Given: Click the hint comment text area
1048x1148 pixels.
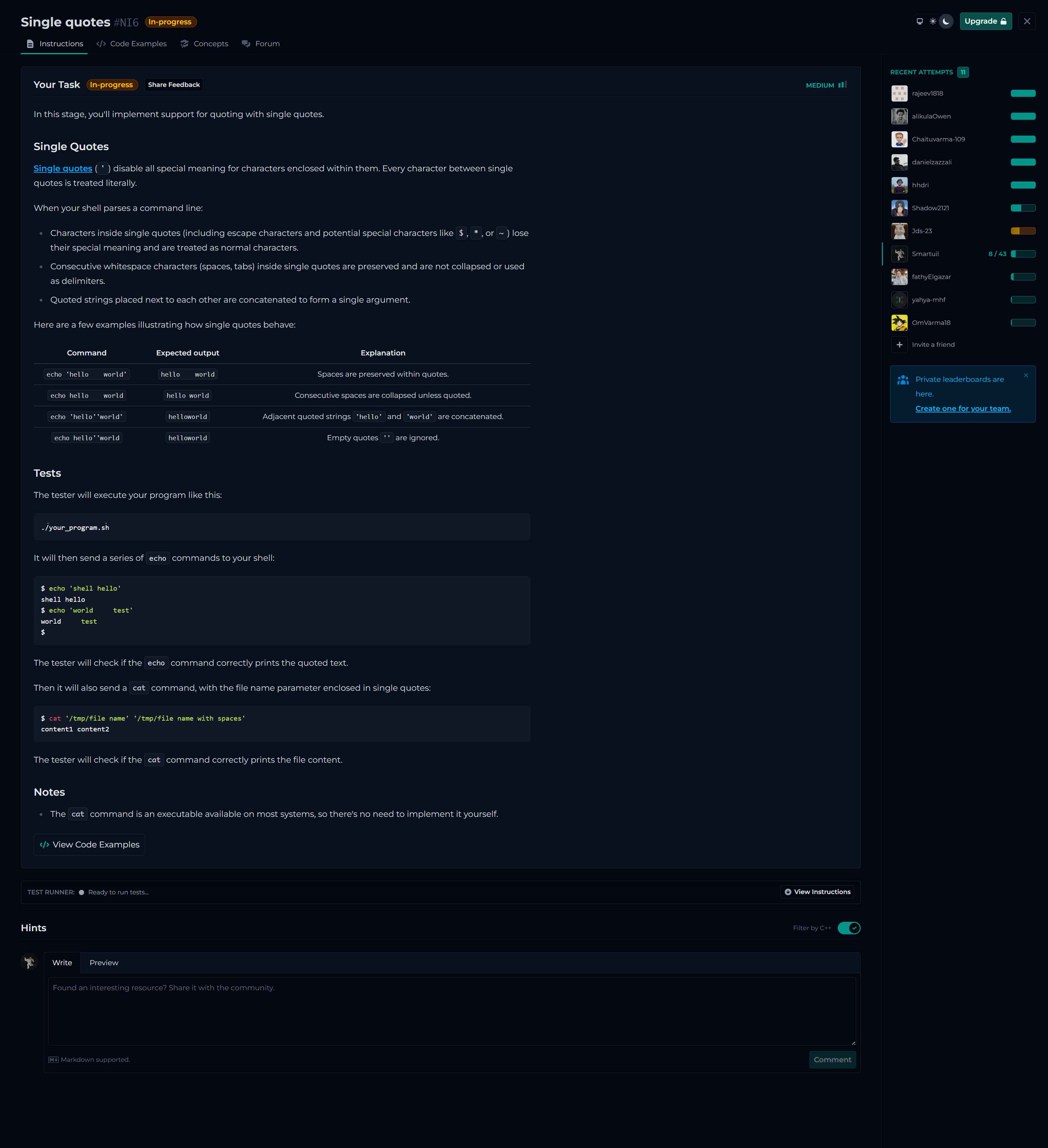Looking at the screenshot, I should click(x=452, y=1011).
